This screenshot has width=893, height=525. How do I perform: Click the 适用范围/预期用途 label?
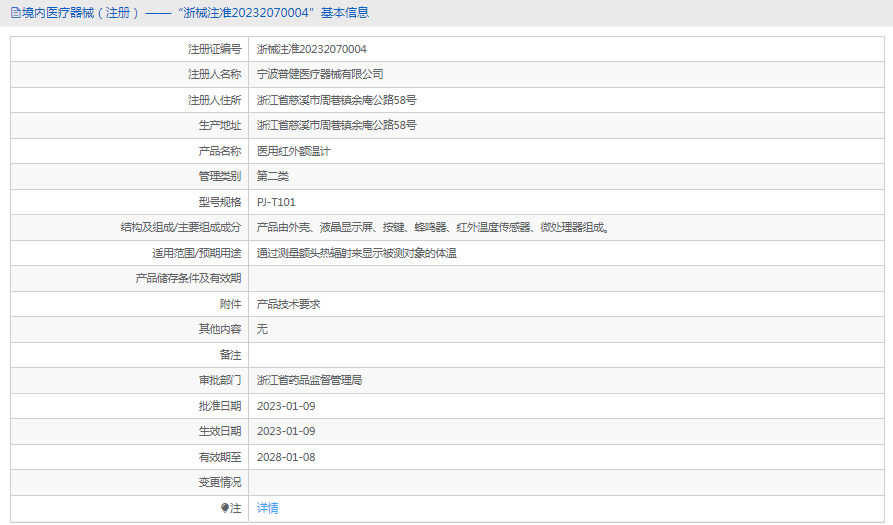[x=196, y=253]
